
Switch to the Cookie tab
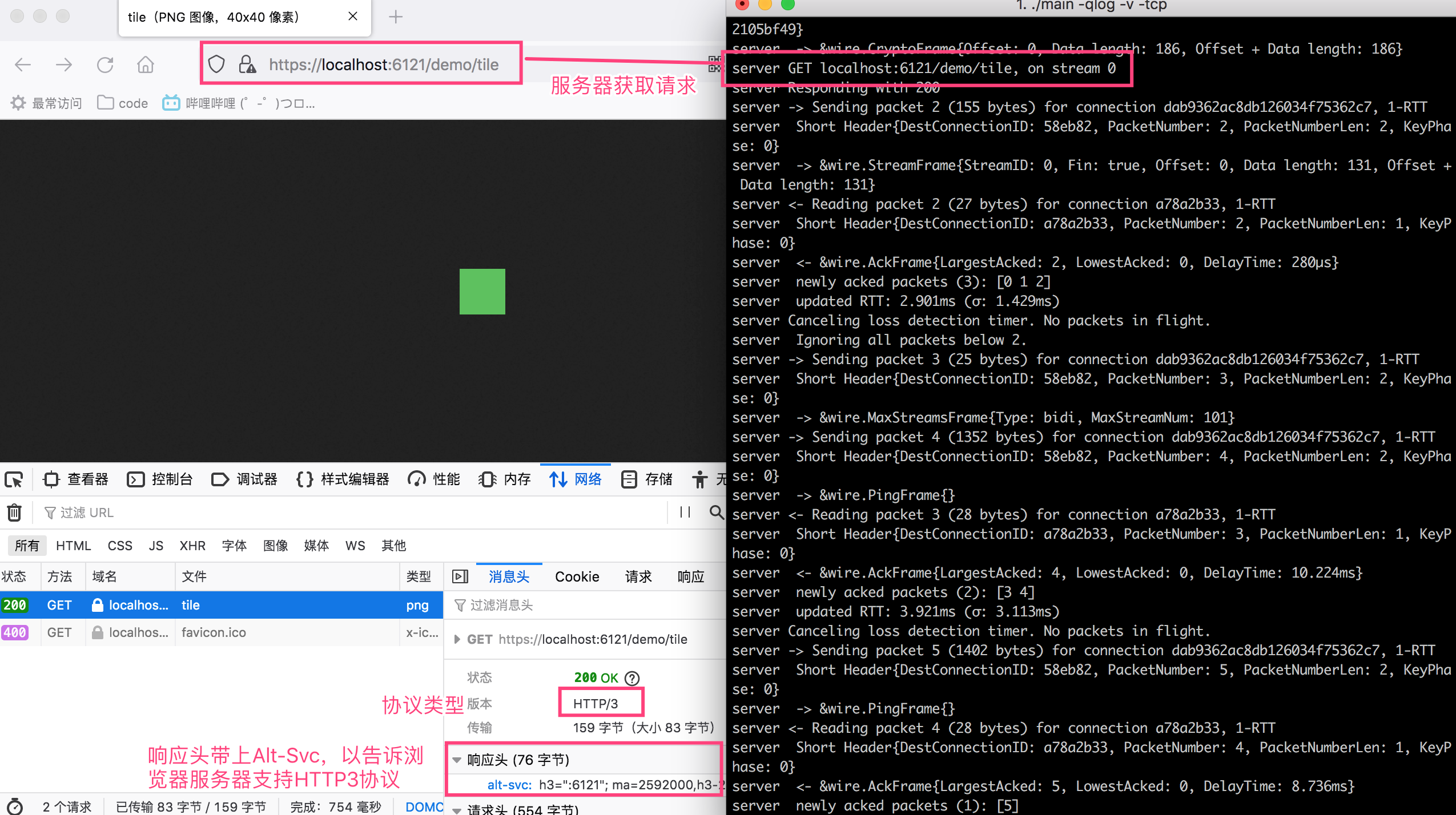click(x=577, y=576)
